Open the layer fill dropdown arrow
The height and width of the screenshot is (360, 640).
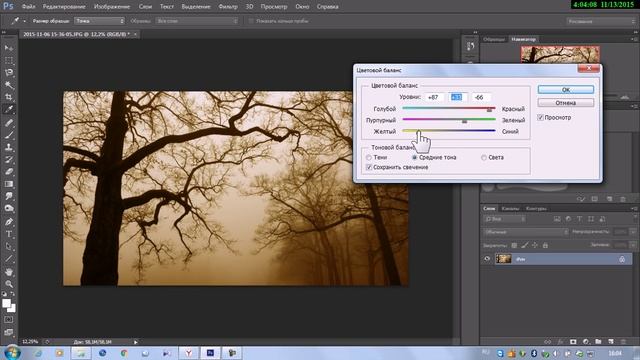tap(633, 245)
